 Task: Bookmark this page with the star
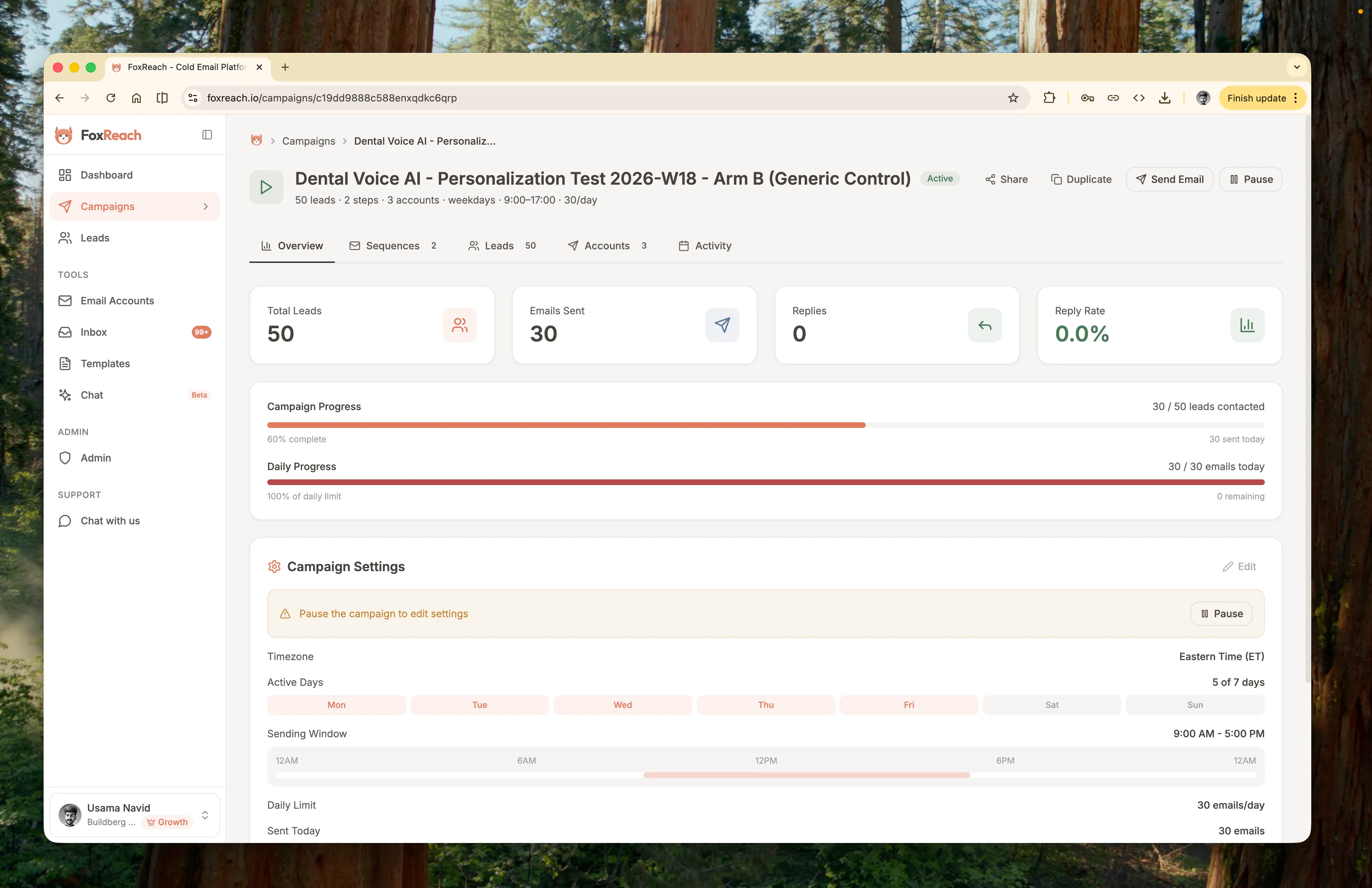coord(1013,98)
